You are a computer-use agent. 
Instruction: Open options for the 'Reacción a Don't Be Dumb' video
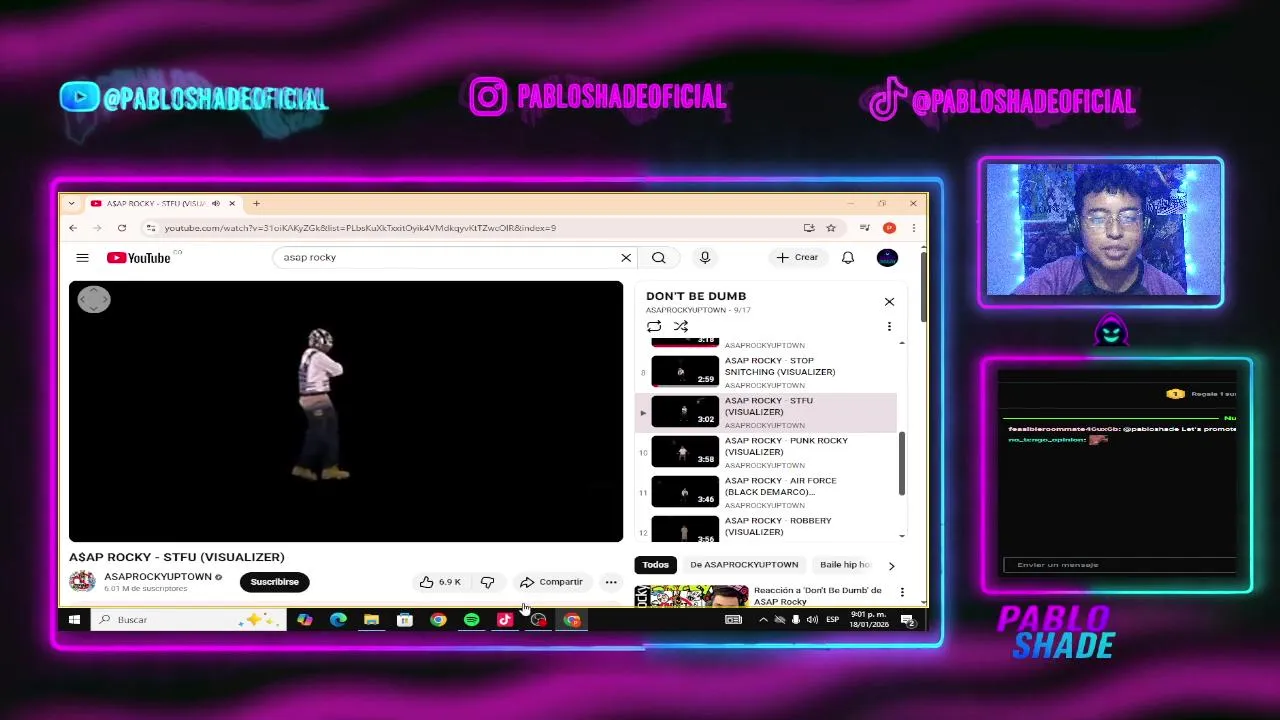pos(902,592)
